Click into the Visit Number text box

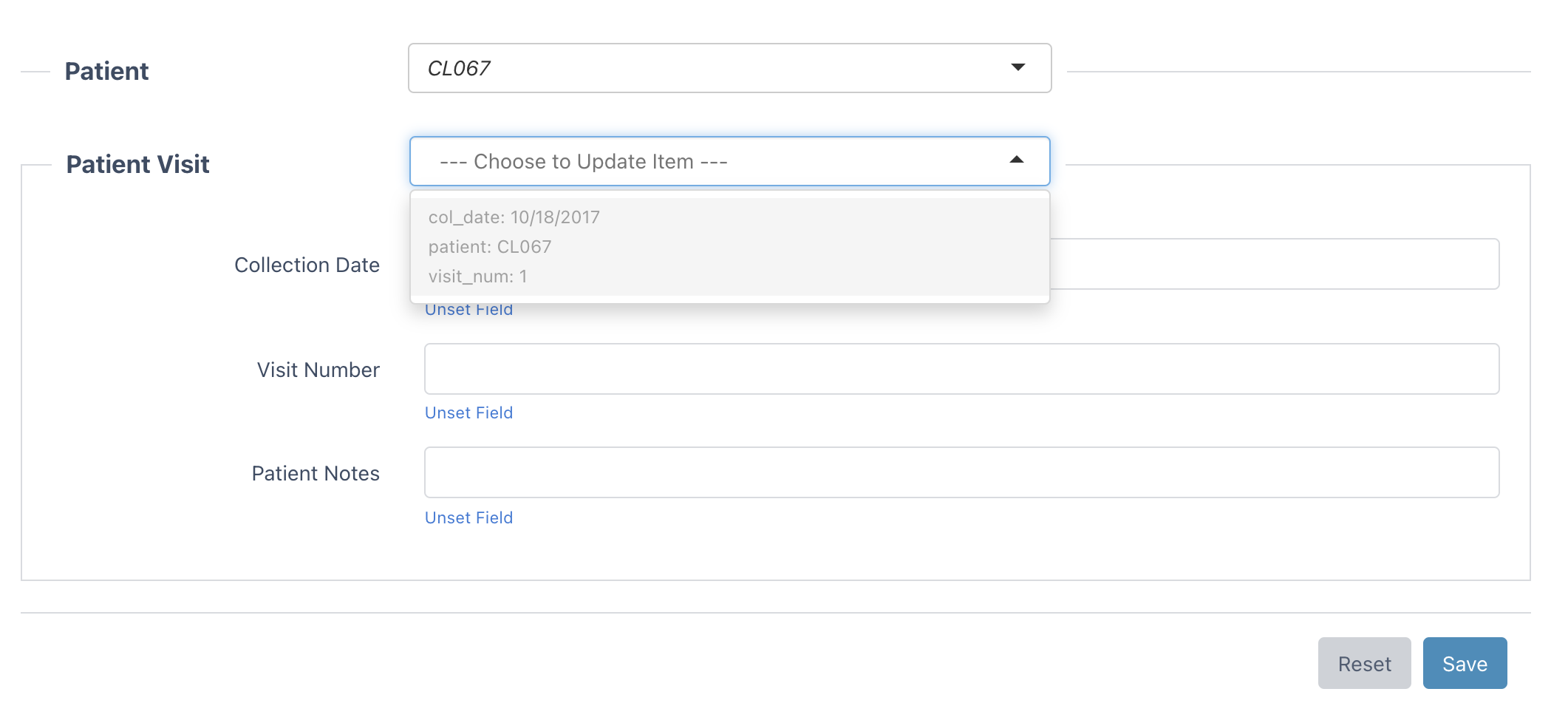pos(961,369)
